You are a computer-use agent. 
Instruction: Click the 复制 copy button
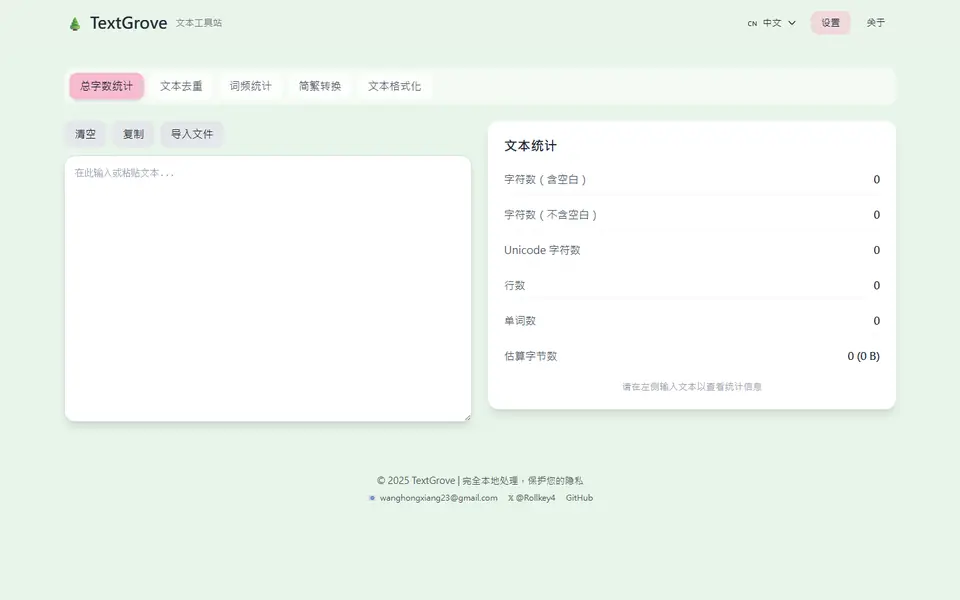click(133, 134)
